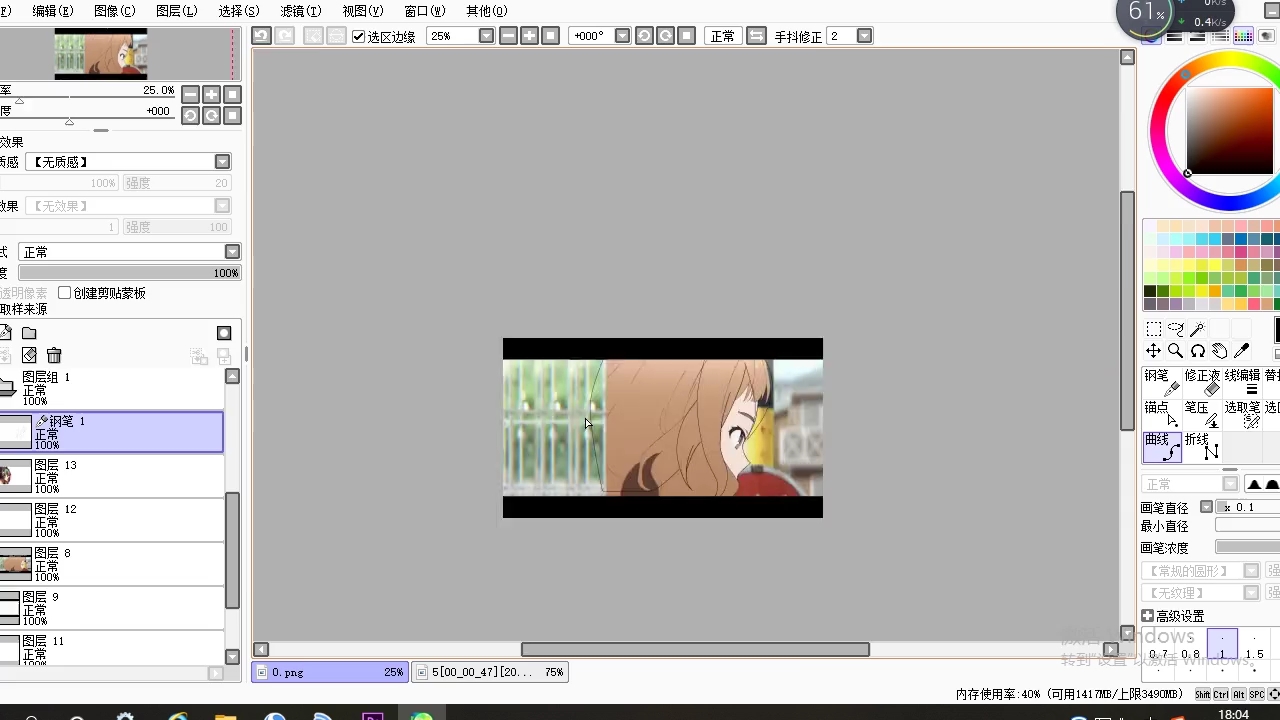1280x720 pixels.
Task: Open the 选择(S) menu
Action: pyautogui.click(x=238, y=11)
